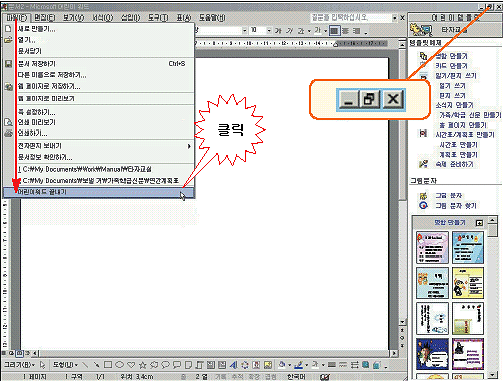Choose the 어린이워드 끝내기 menu entry
Screen dimensions: 503x381
[x=99, y=192]
